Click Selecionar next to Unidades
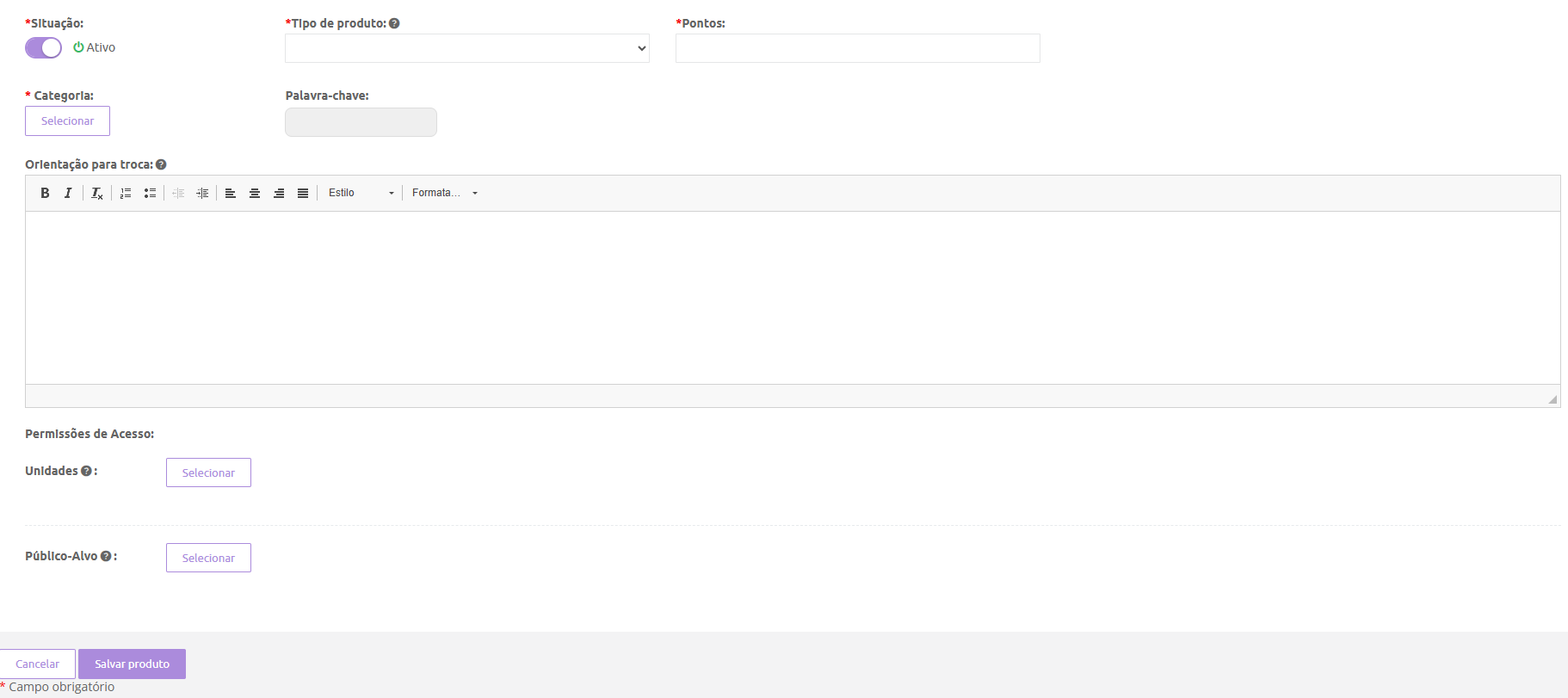 pyautogui.click(x=208, y=473)
